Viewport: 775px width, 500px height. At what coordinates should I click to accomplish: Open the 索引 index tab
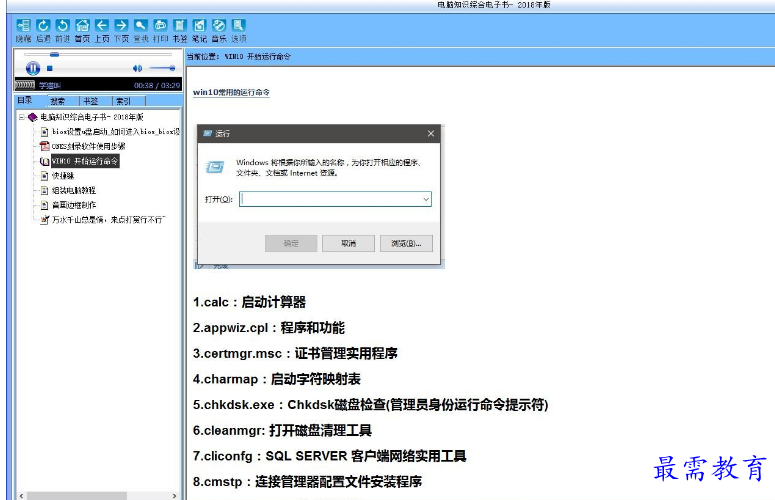[x=123, y=101]
